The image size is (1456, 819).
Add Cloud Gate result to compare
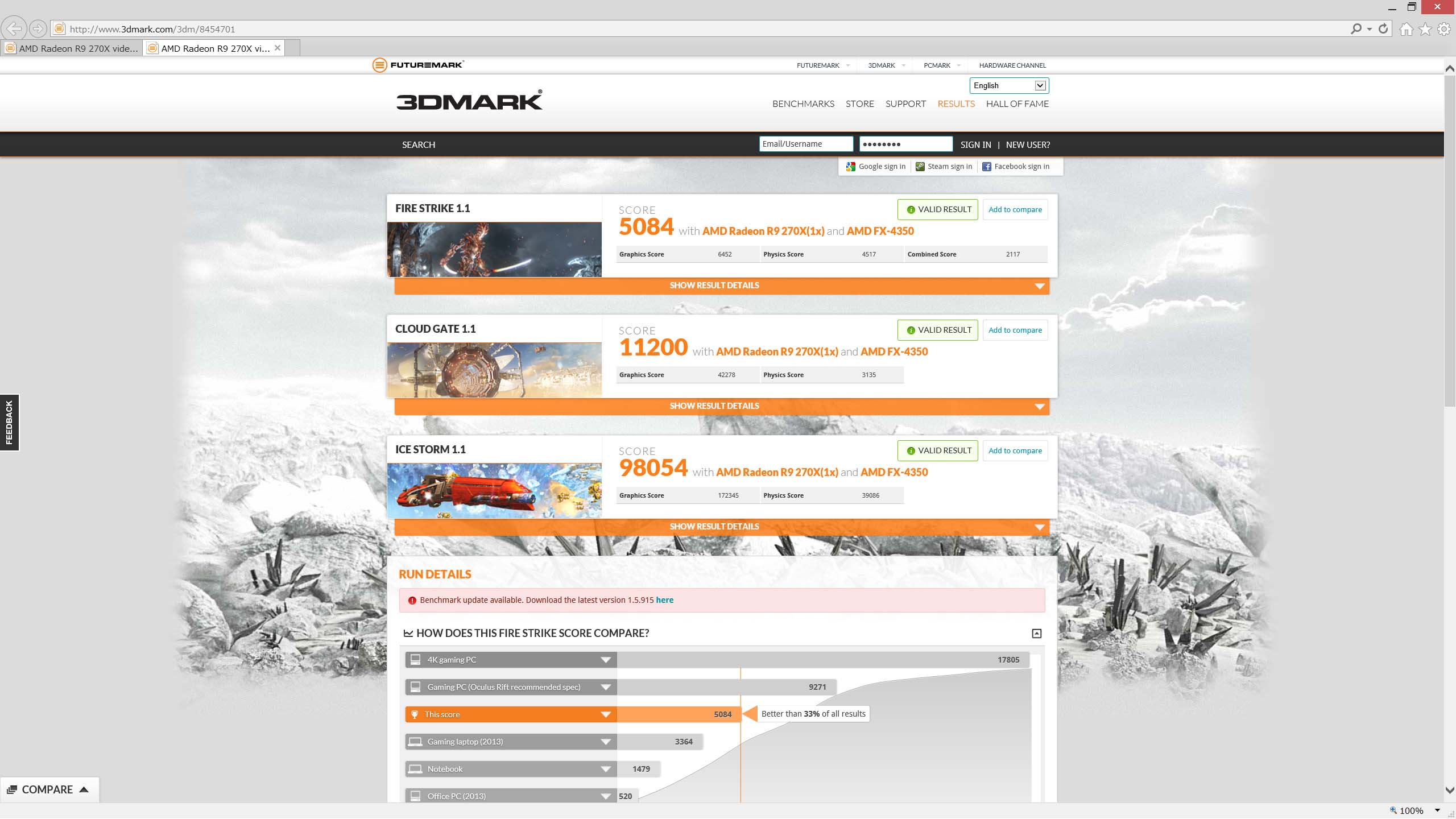[x=1015, y=330]
